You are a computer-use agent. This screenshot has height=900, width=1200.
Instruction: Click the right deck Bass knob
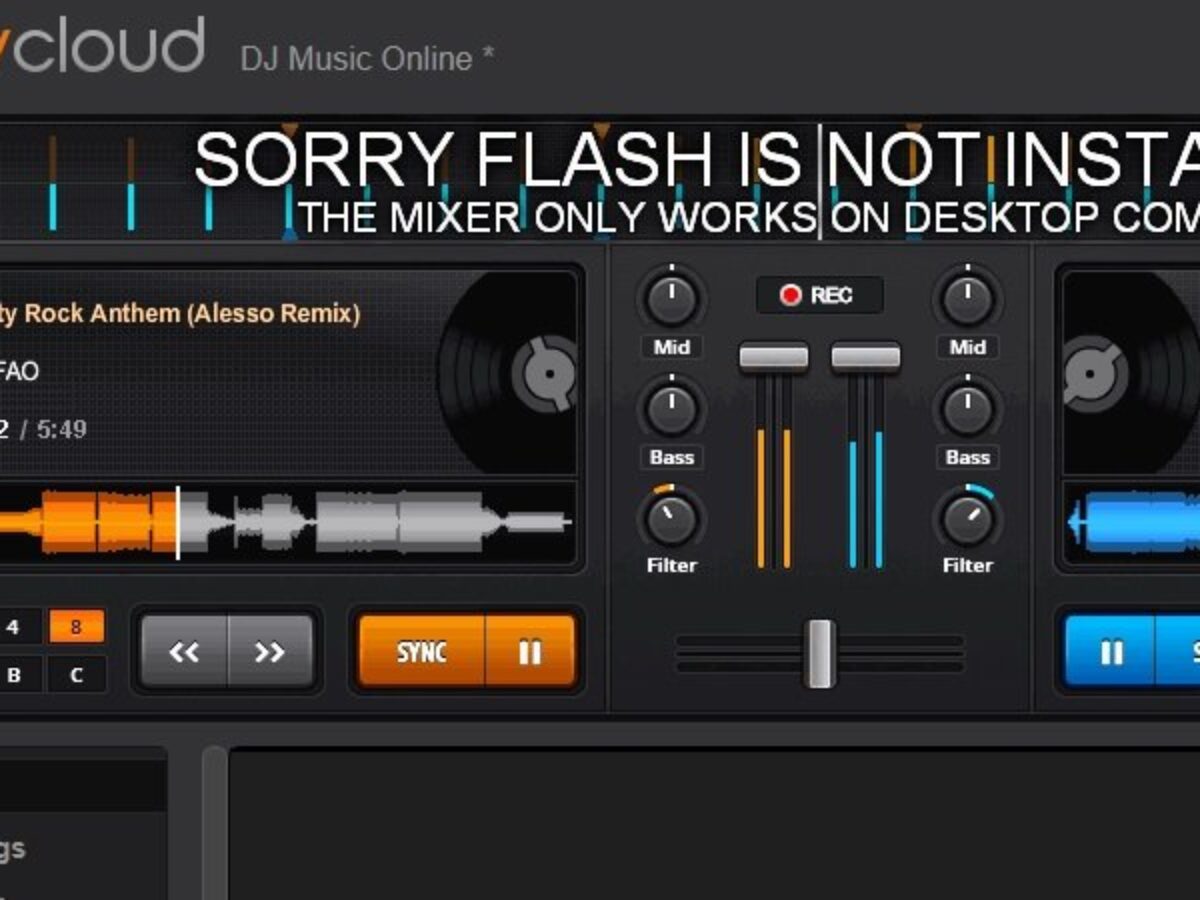coord(967,408)
